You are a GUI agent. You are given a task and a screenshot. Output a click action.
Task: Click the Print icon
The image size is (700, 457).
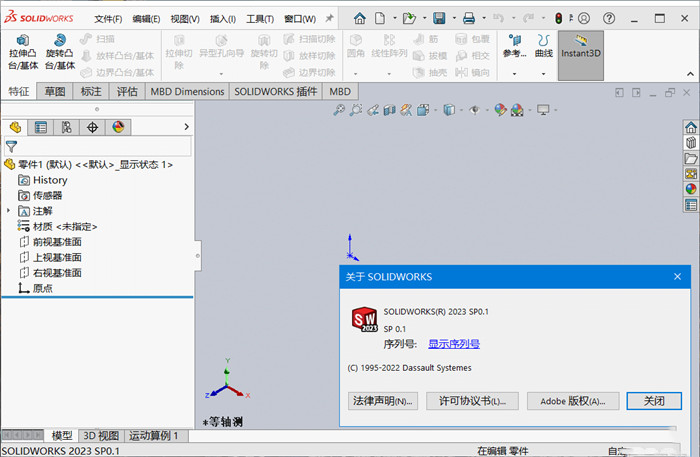pos(469,18)
